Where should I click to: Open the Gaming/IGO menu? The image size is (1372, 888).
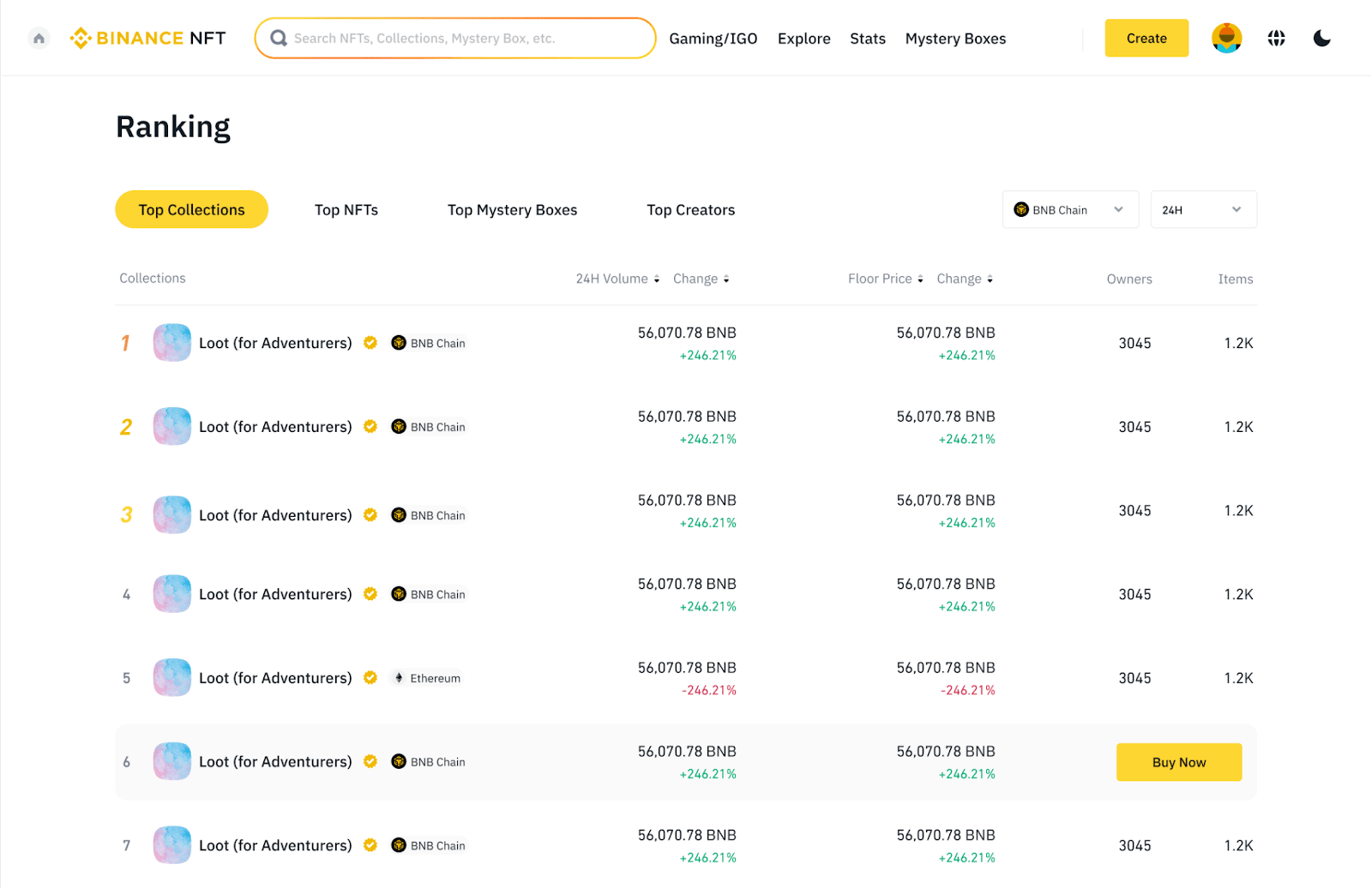(713, 39)
